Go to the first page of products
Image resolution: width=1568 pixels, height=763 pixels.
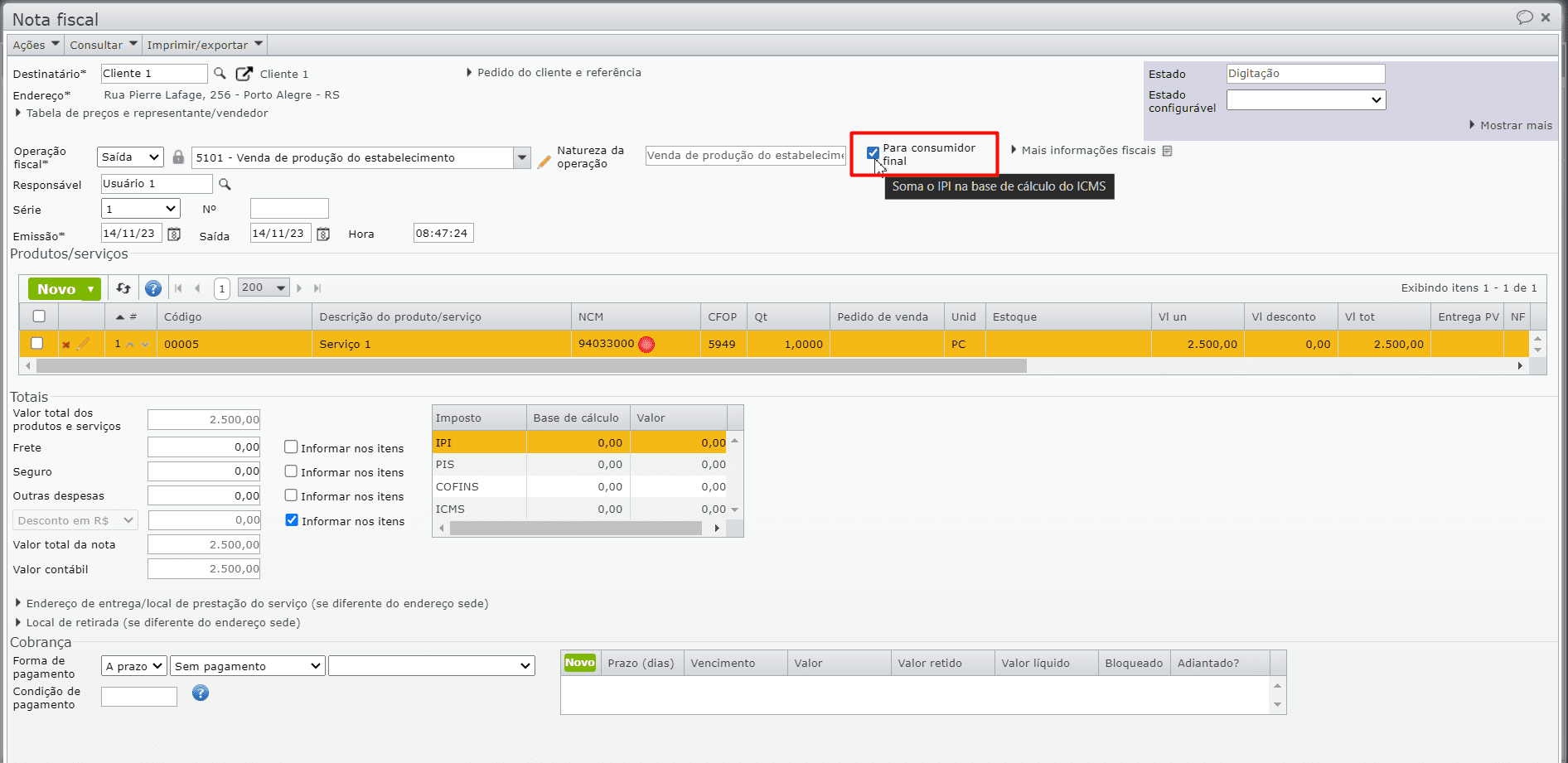click(x=178, y=288)
